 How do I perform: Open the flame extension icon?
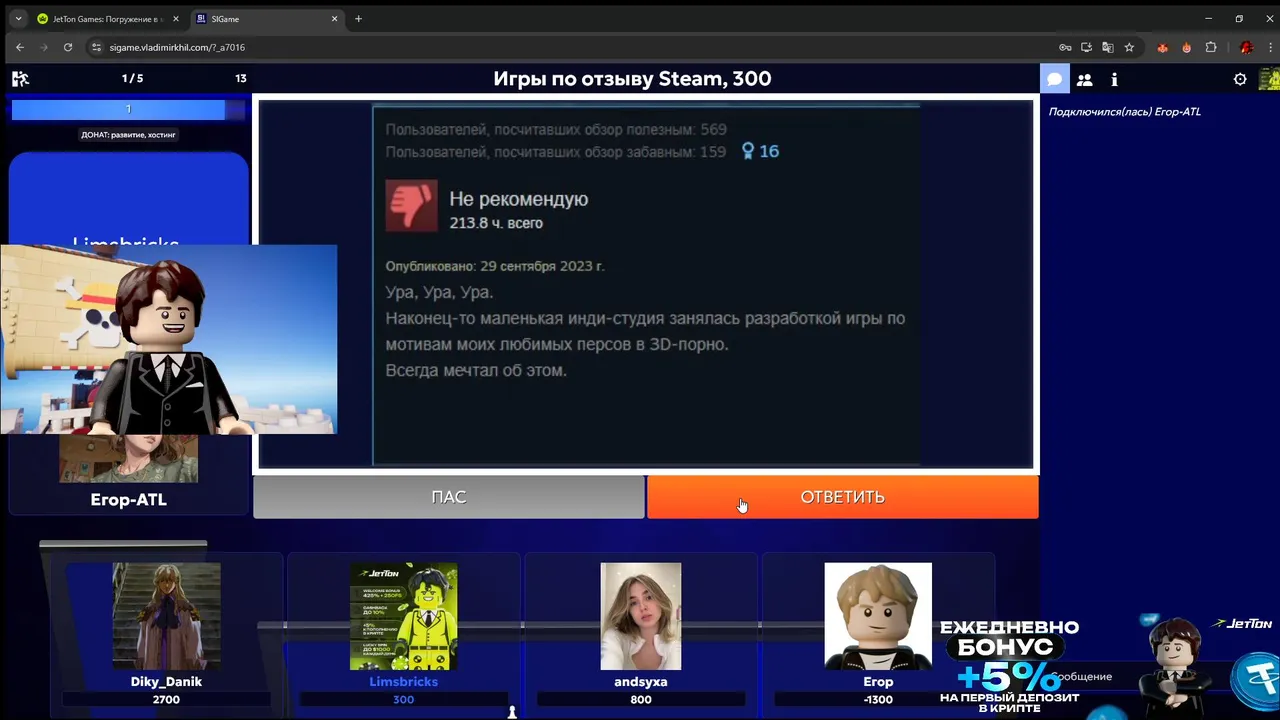click(1186, 47)
